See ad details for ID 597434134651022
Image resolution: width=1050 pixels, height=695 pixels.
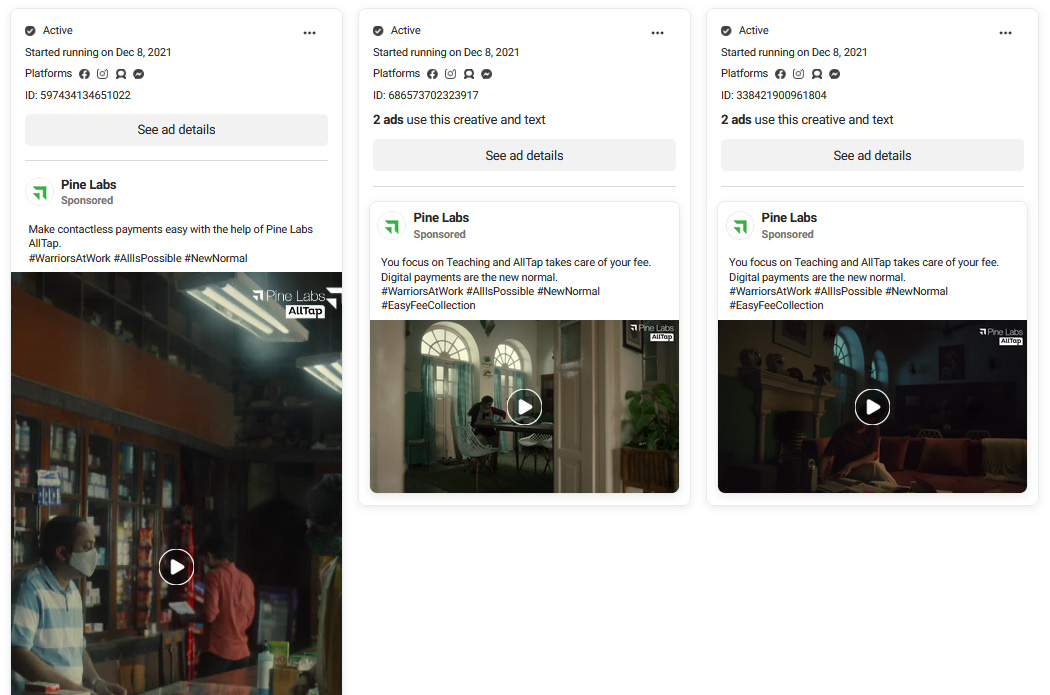tap(176, 130)
